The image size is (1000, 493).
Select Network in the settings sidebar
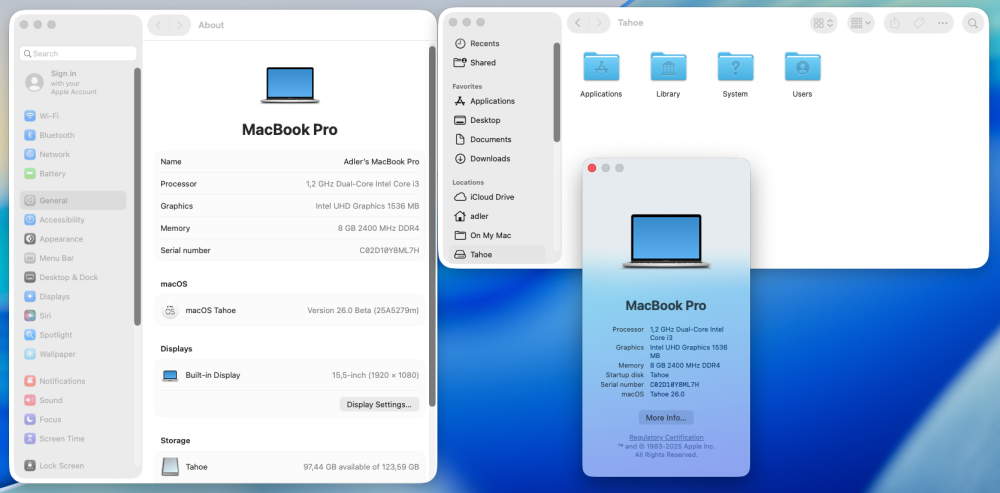[73, 154]
